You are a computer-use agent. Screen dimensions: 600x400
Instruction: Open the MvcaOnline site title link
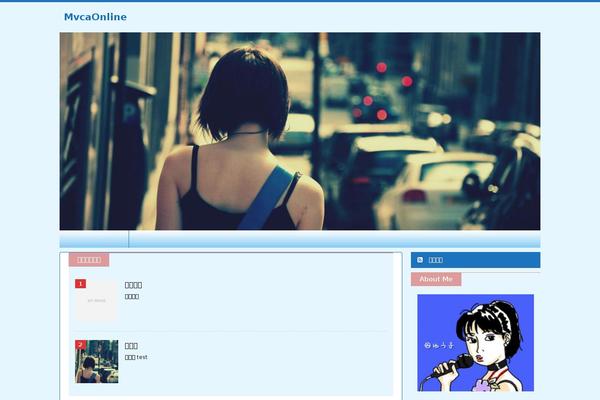coord(95,17)
